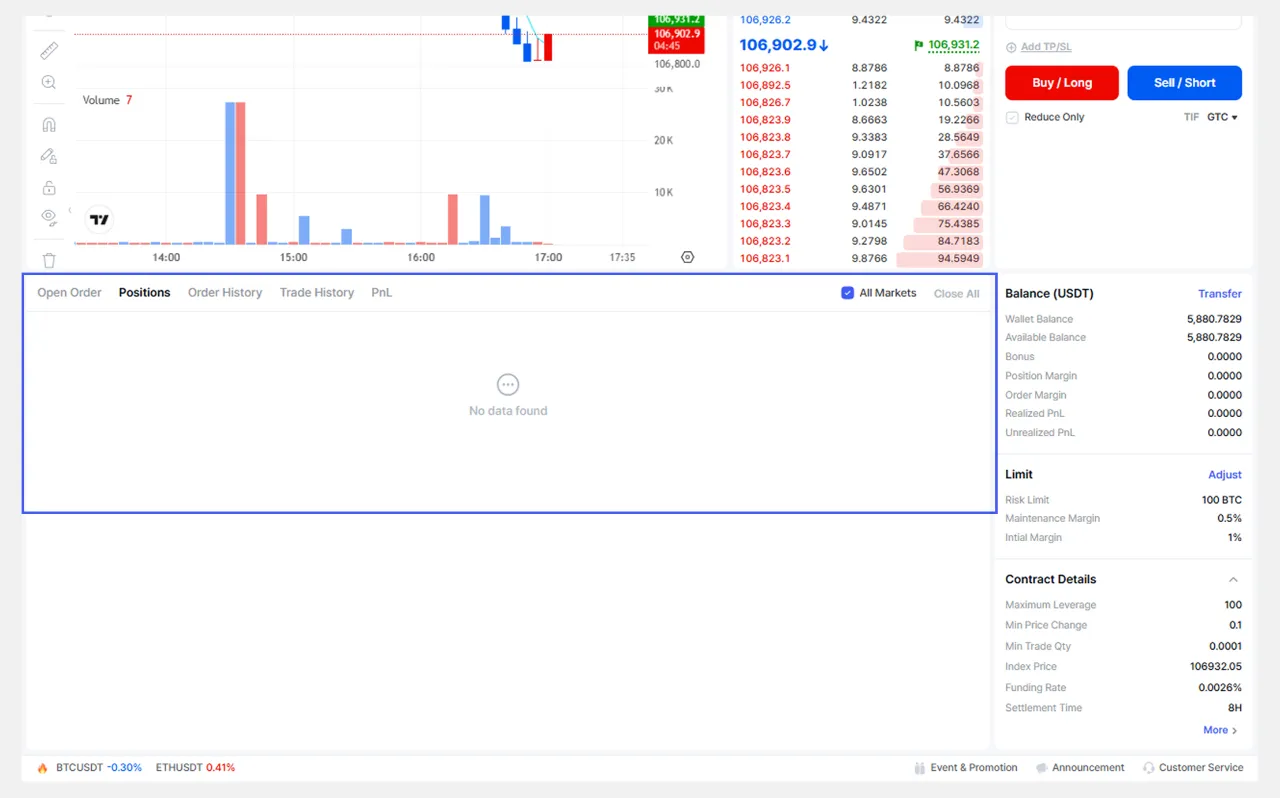Open chart settings hexagon gear icon
This screenshot has width=1280, height=798.
pyautogui.click(x=687, y=257)
